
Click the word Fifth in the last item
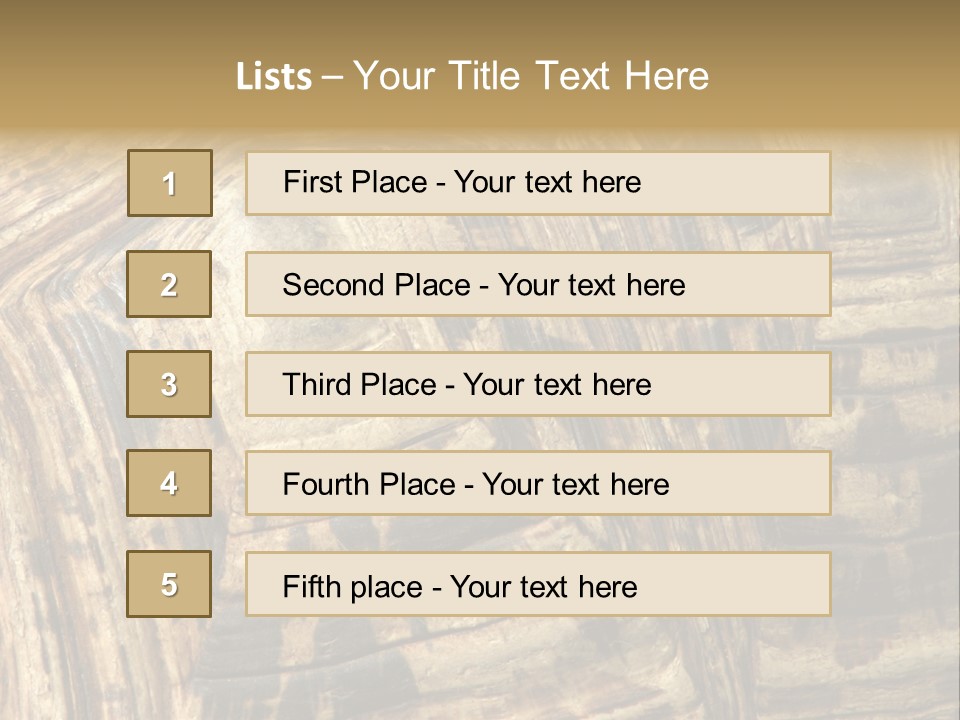[313, 586]
